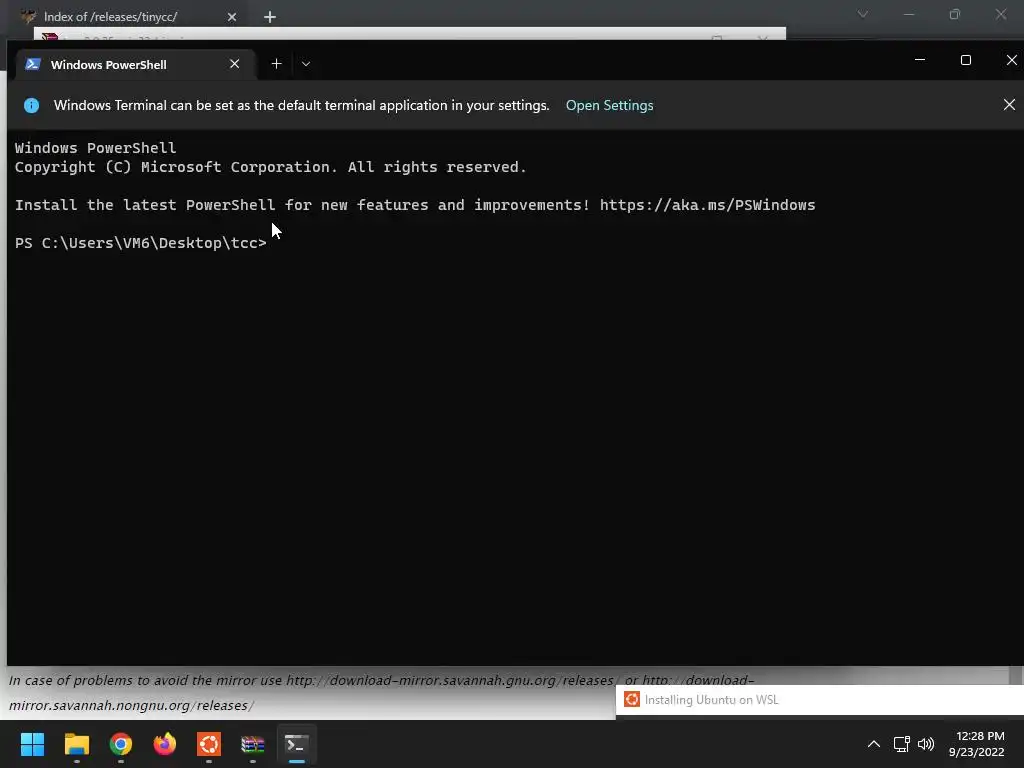Screen dimensions: 1024x768
Task: Show hidden system tray icons
Action: tap(873, 744)
